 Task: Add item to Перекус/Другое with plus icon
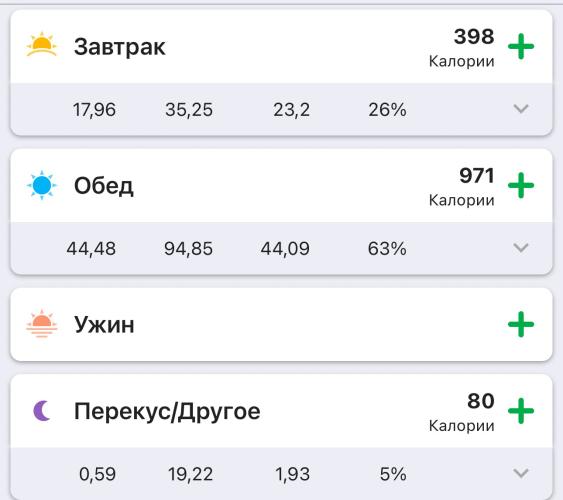coord(521,411)
